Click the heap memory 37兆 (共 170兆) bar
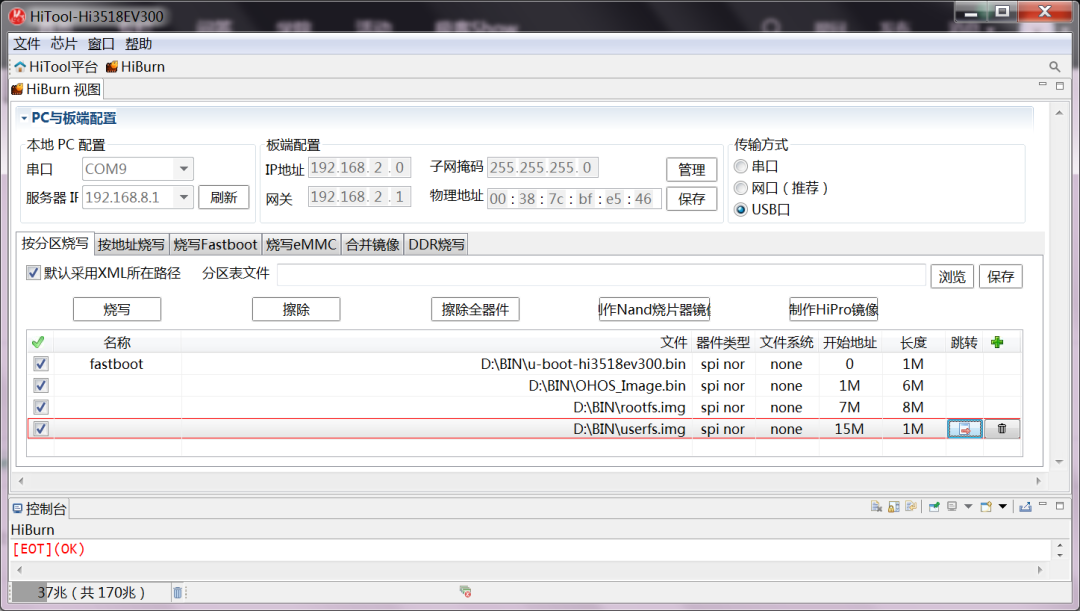 [x=91, y=592]
